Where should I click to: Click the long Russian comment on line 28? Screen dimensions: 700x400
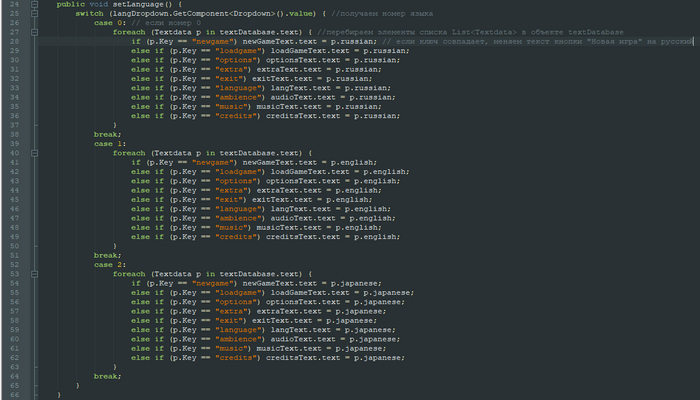(538, 42)
